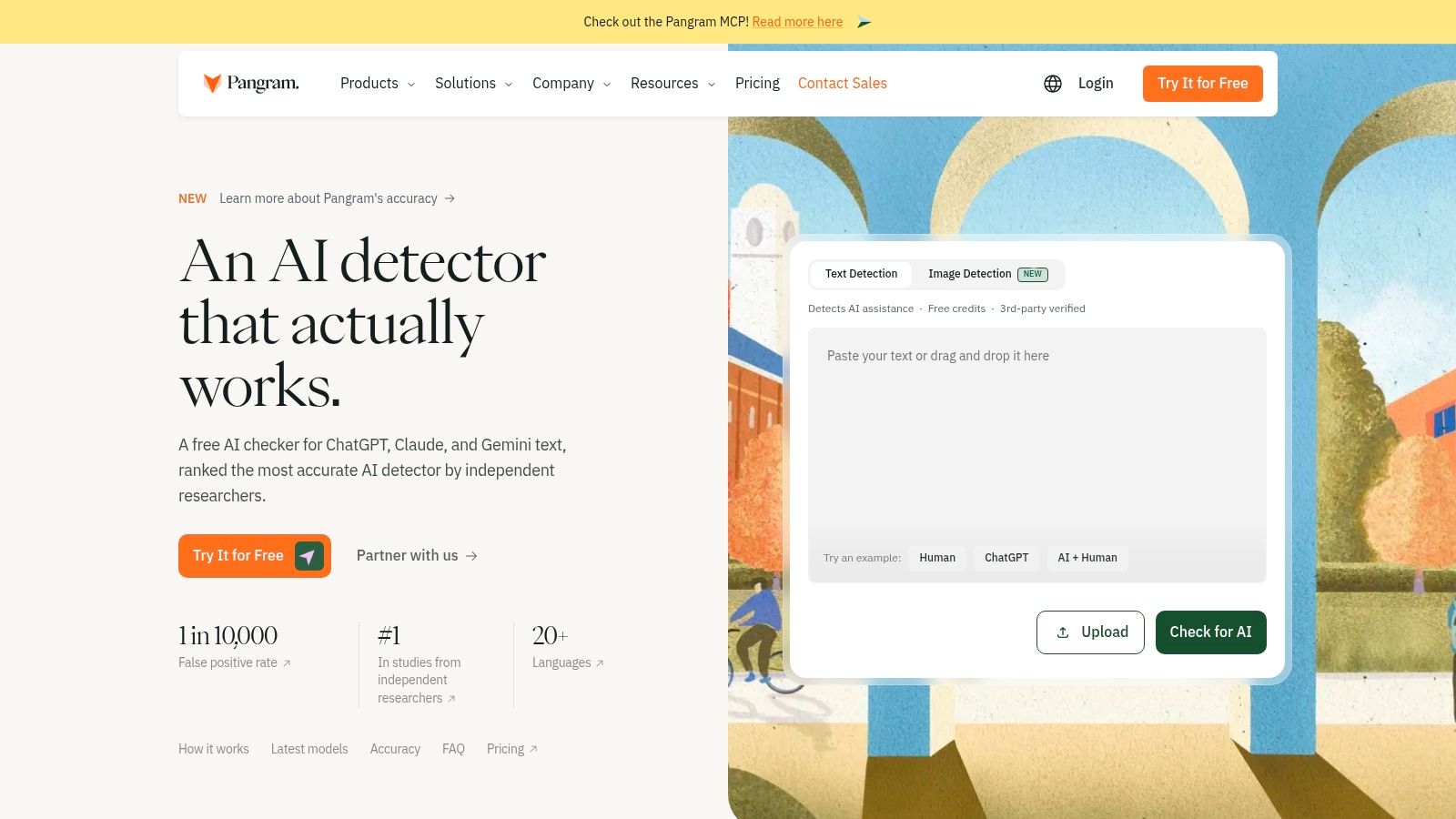Screen dimensions: 1456x819
Task: Switch to Image Detection tab
Action: click(987, 274)
